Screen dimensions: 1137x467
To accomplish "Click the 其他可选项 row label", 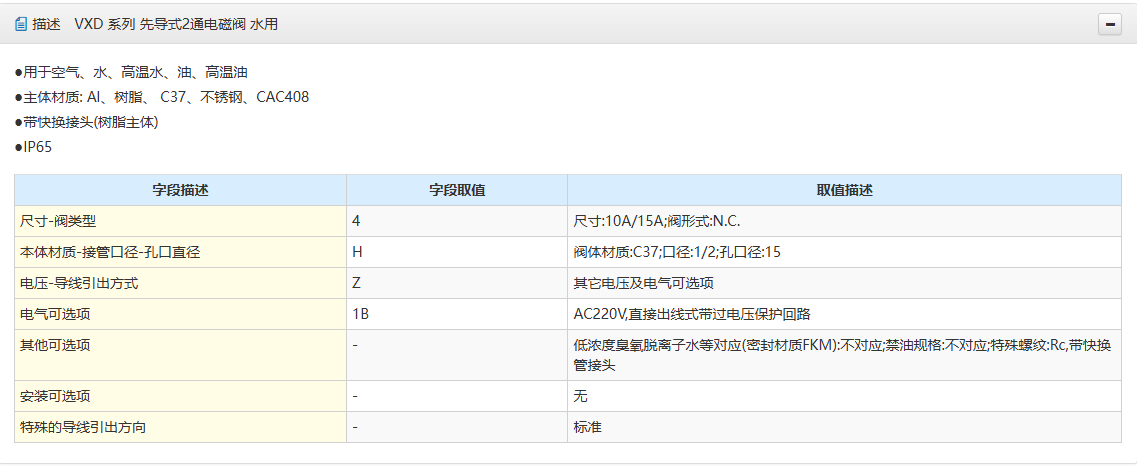I will point(55,345).
